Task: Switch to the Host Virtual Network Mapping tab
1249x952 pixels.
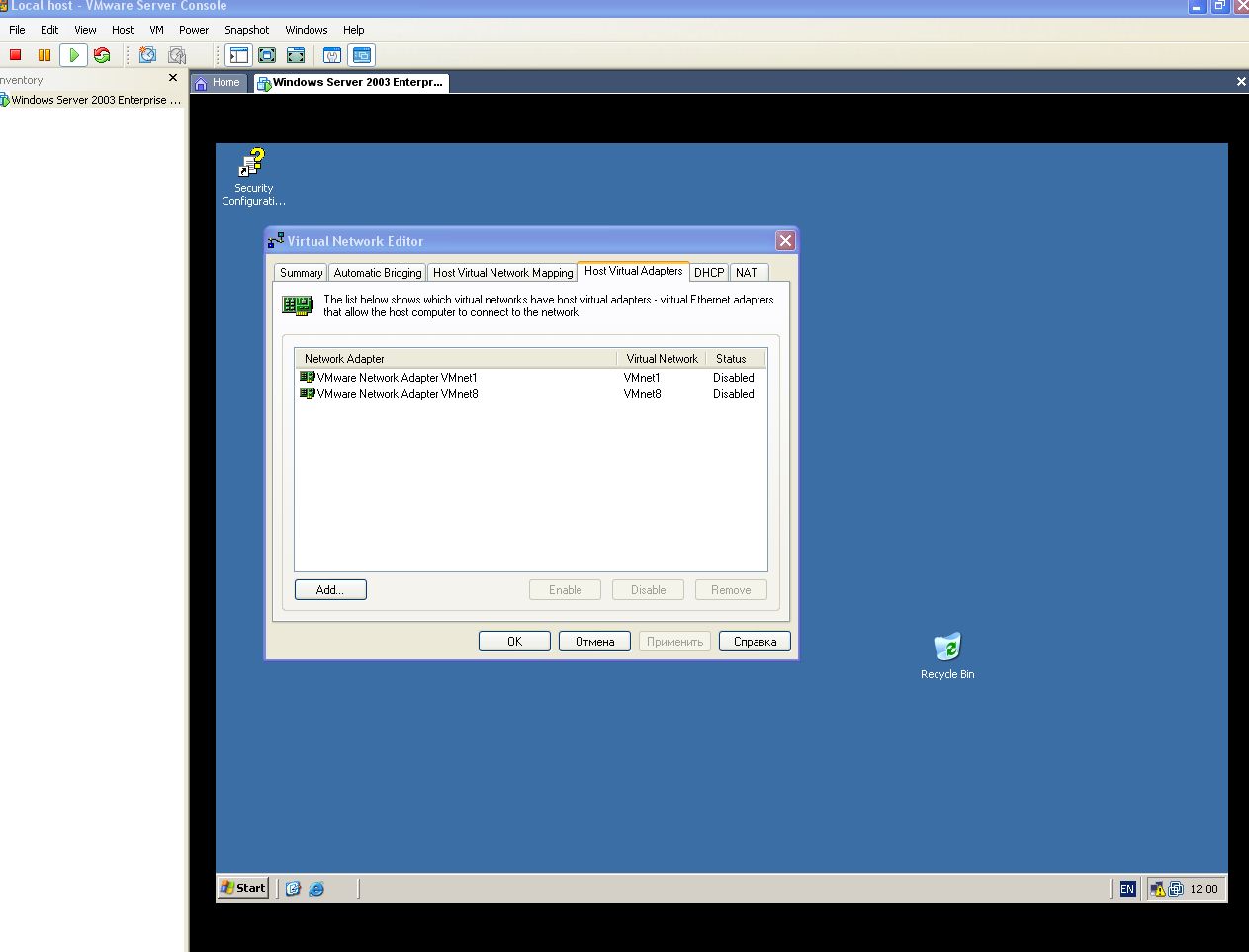Action: (x=502, y=273)
